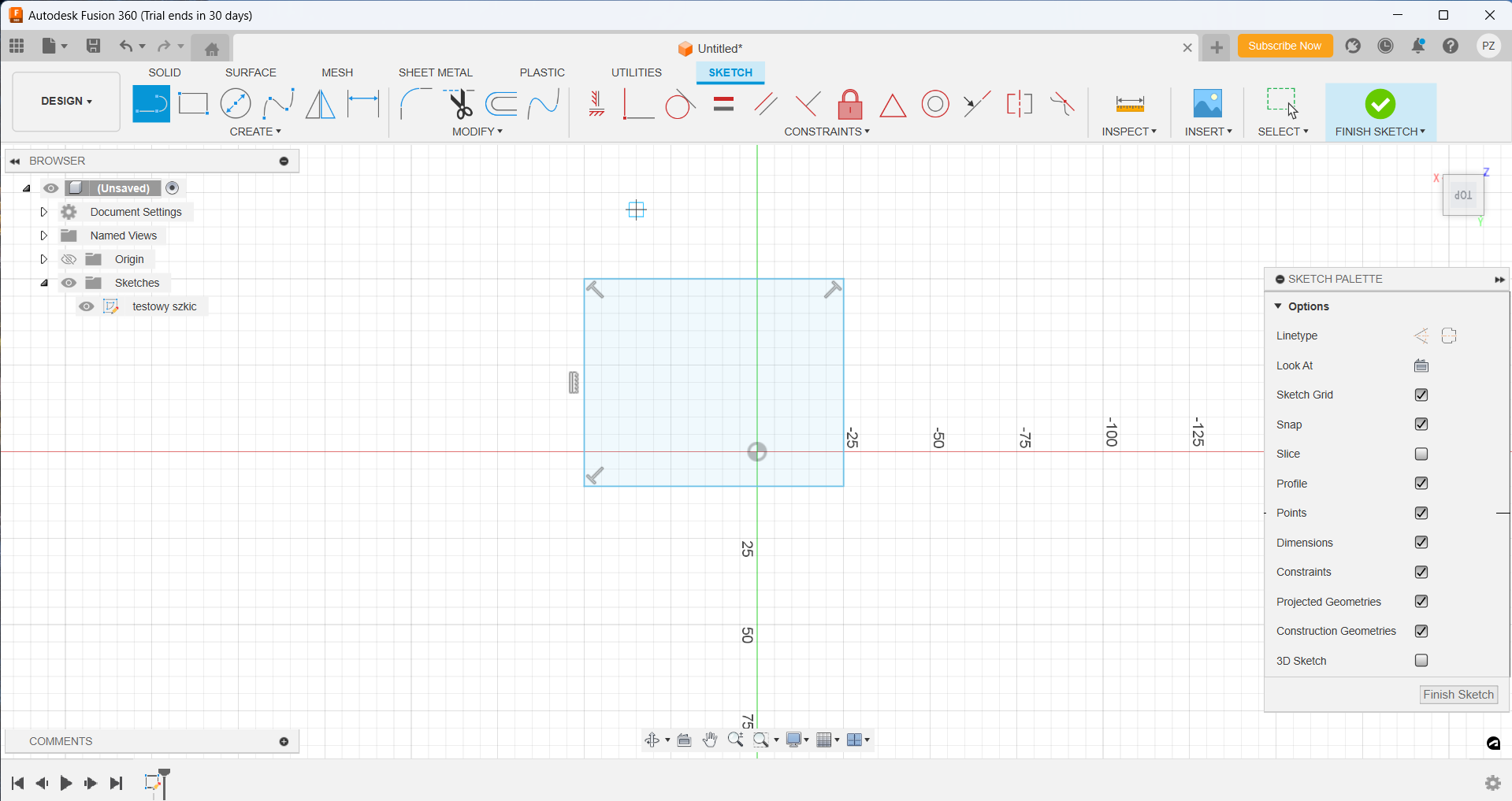Hide the testowy szkic sketch

point(87,306)
